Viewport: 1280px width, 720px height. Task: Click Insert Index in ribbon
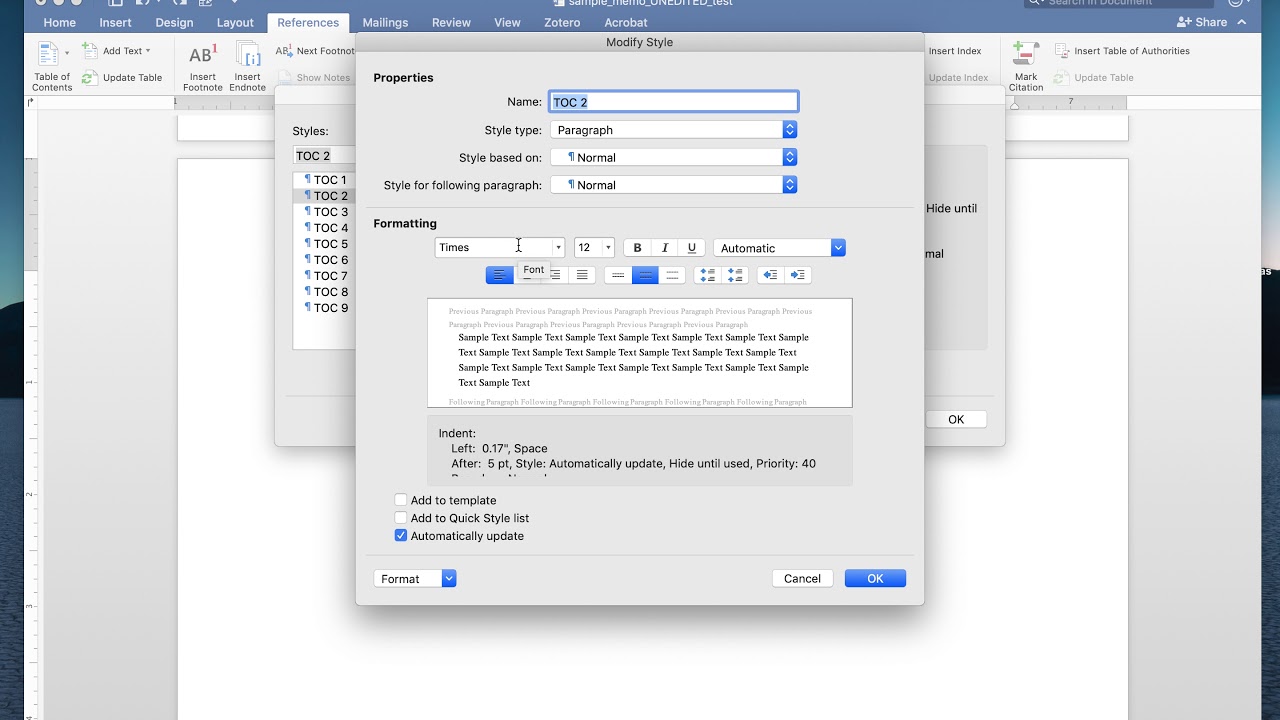[955, 51]
